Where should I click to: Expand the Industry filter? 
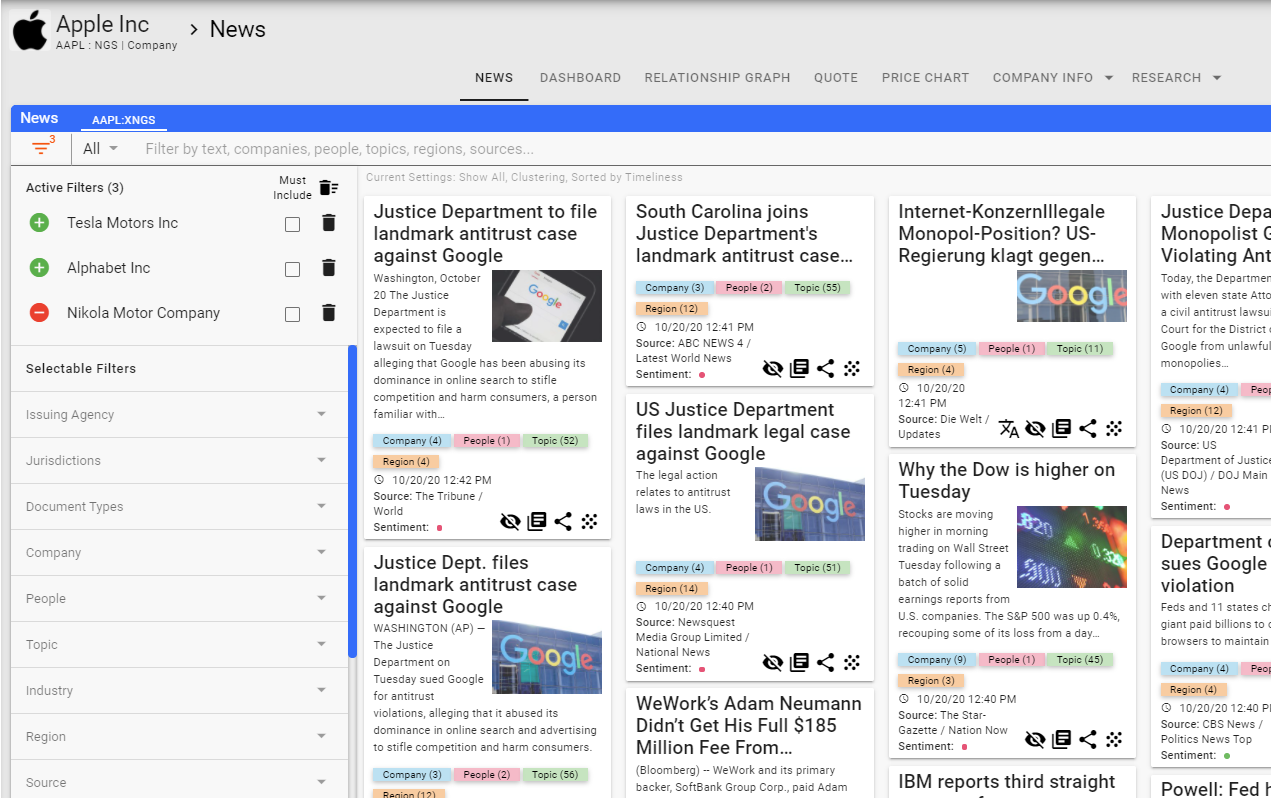pyautogui.click(x=179, y=690)
